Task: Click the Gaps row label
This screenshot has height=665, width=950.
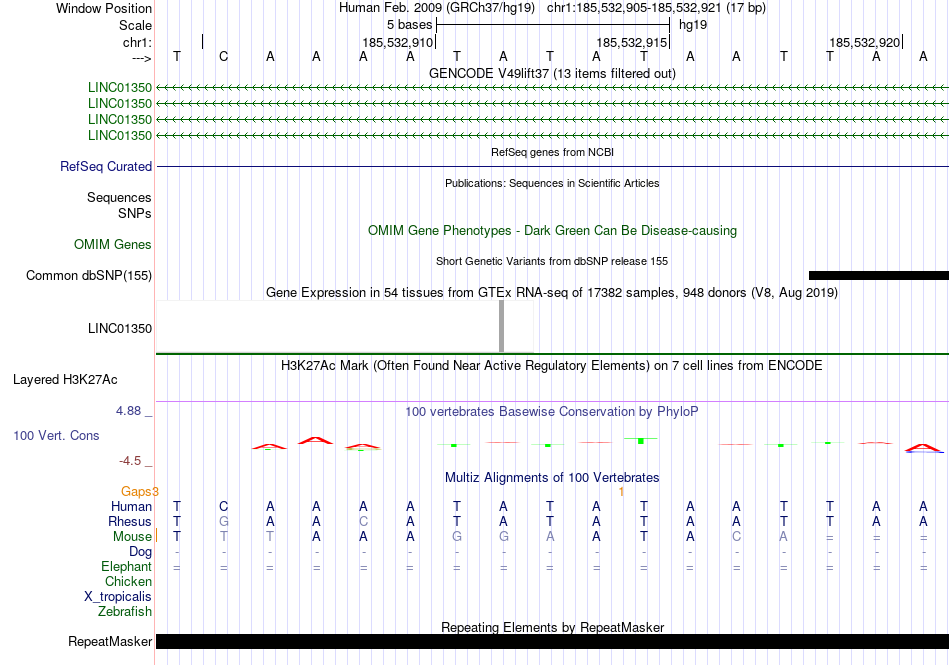Action: 136,491
